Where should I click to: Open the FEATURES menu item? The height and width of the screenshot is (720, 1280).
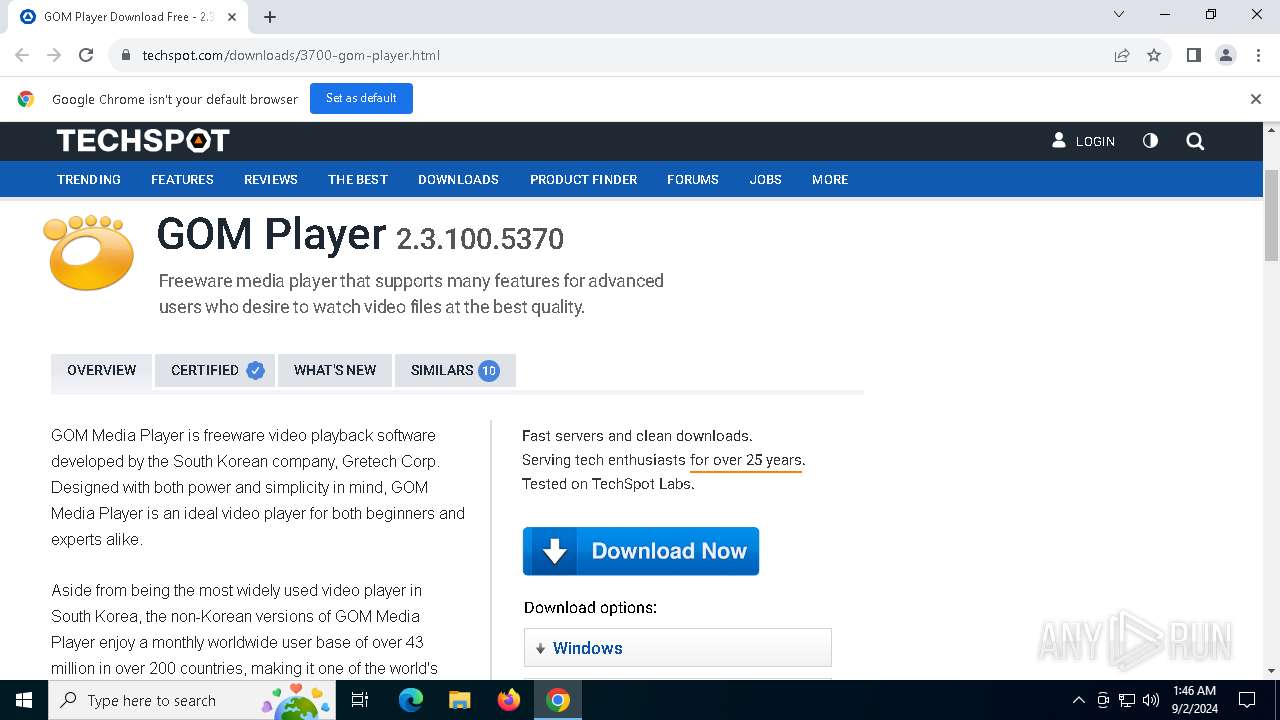click(x=182, y=180)
